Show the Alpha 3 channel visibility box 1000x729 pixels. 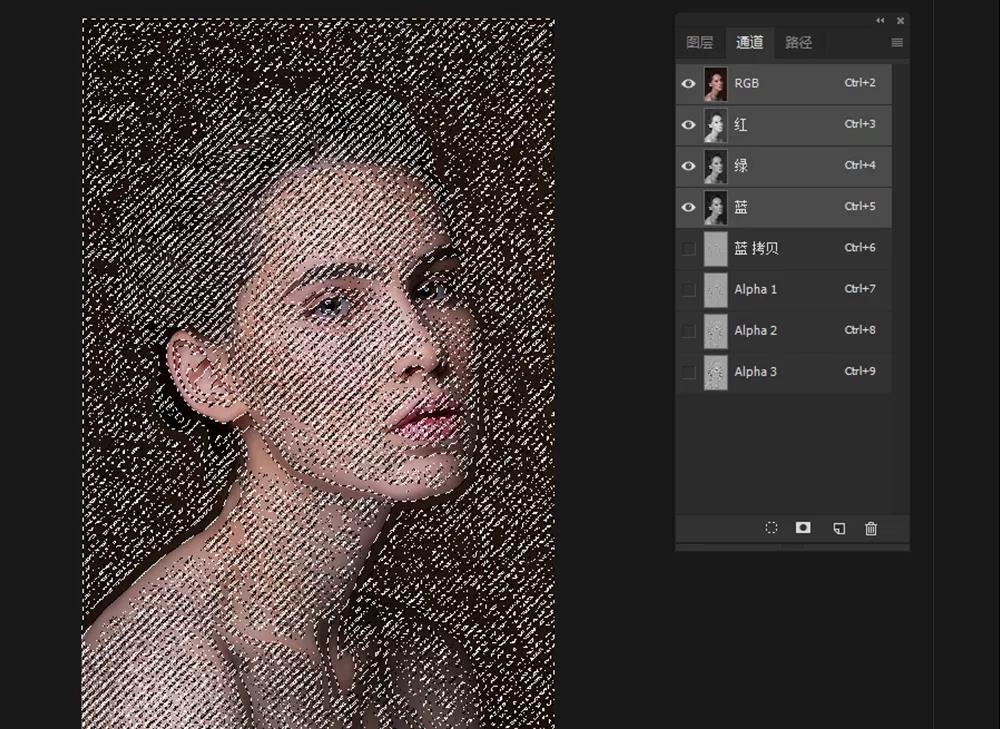[x=688, y=372]
